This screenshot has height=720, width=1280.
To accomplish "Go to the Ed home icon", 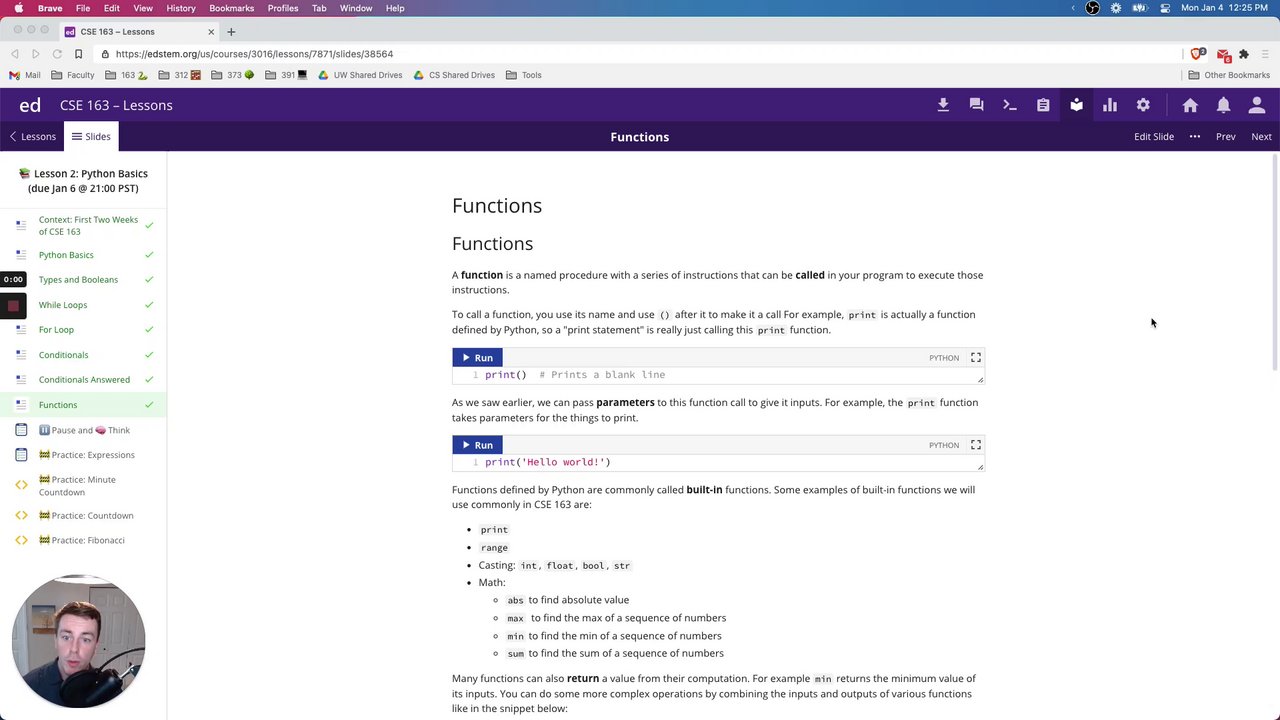I will [x=1190, y=105].
